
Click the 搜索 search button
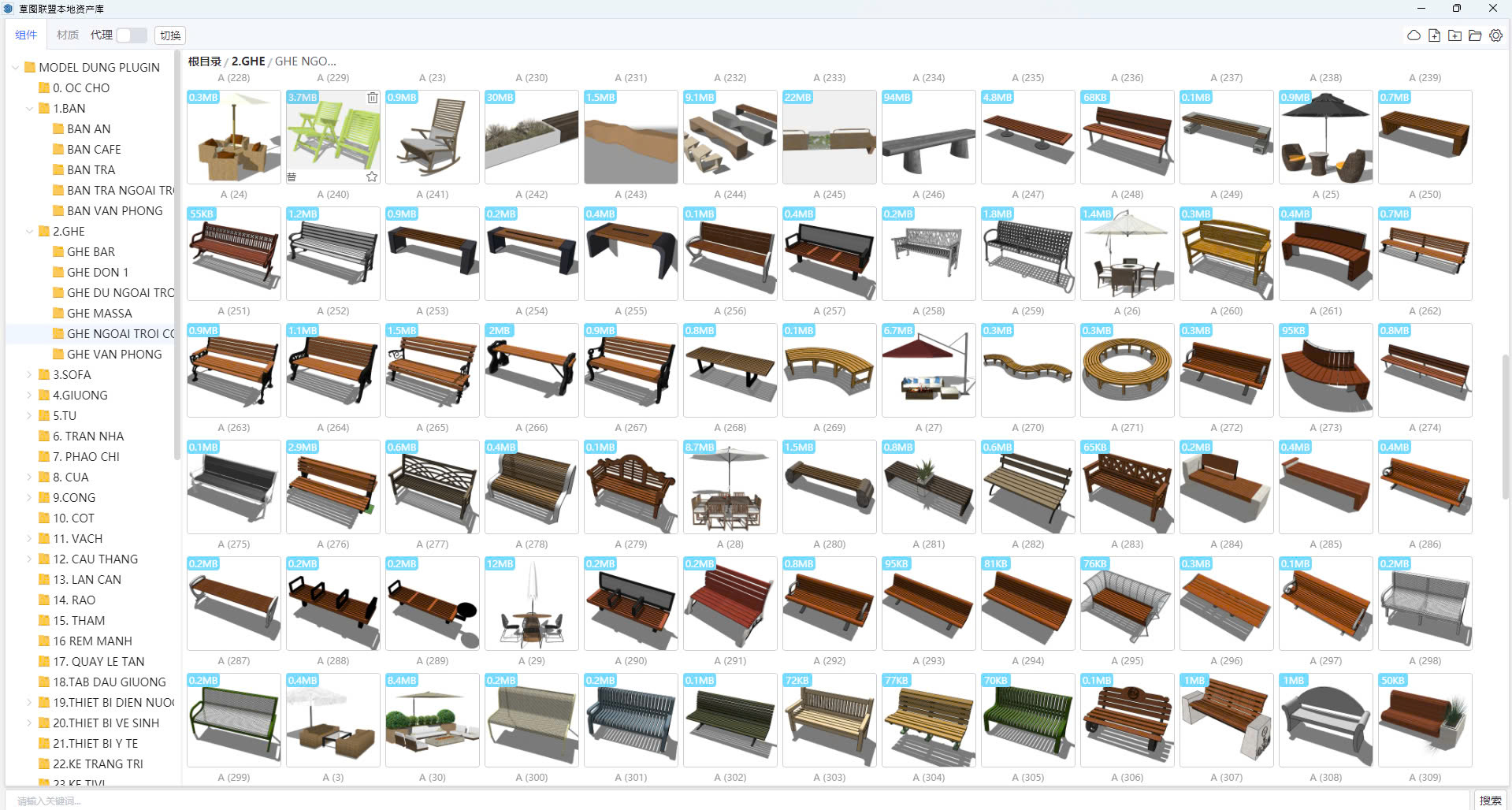[x=1490, y=800]
